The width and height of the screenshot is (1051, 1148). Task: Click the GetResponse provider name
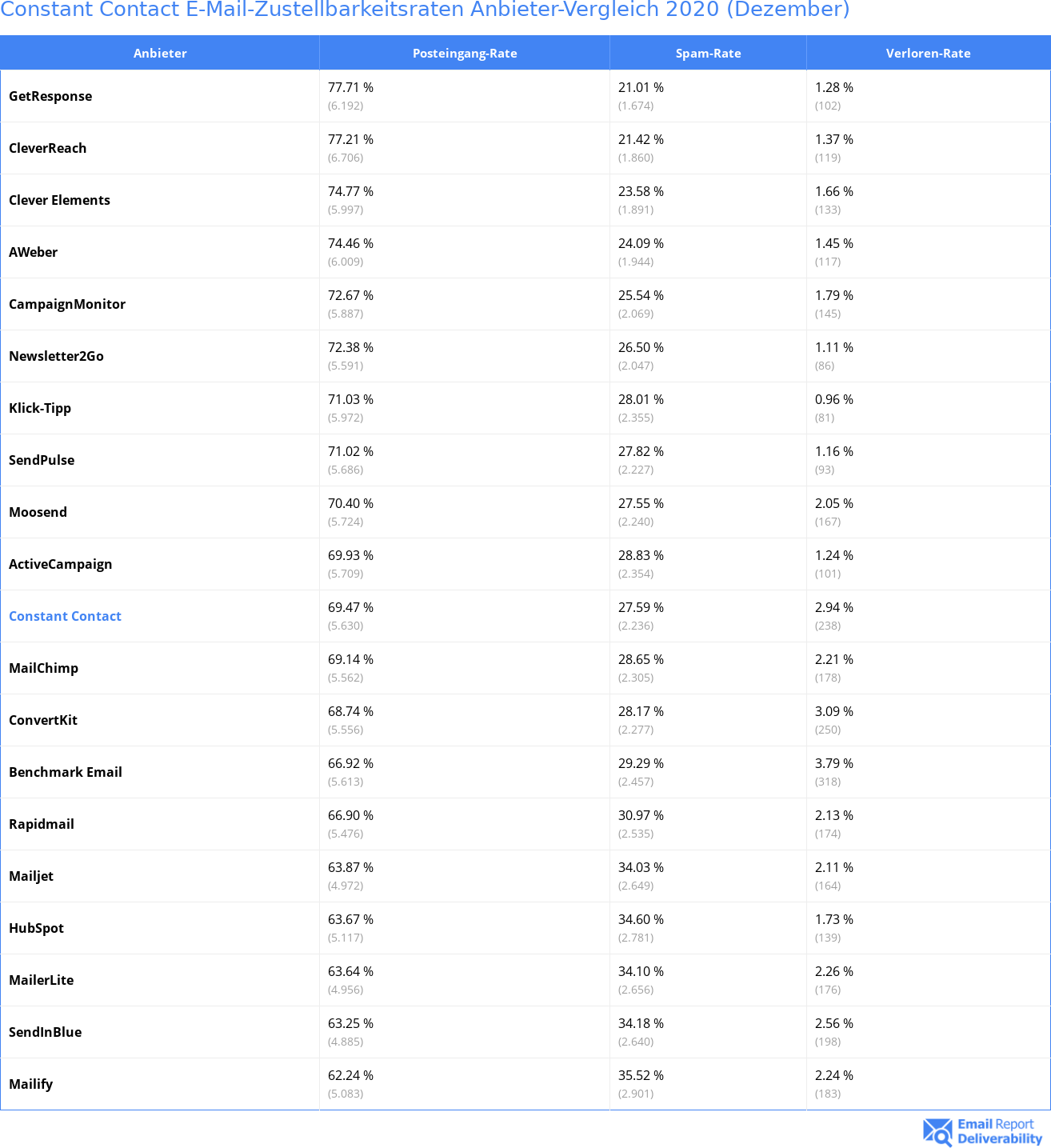(x=50, y=96)
